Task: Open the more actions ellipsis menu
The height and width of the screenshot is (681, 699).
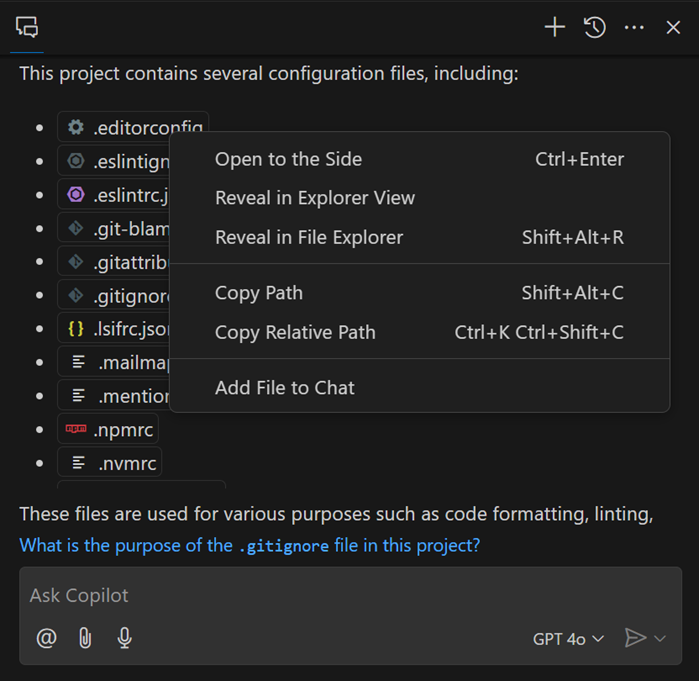Action: point(634,27)
